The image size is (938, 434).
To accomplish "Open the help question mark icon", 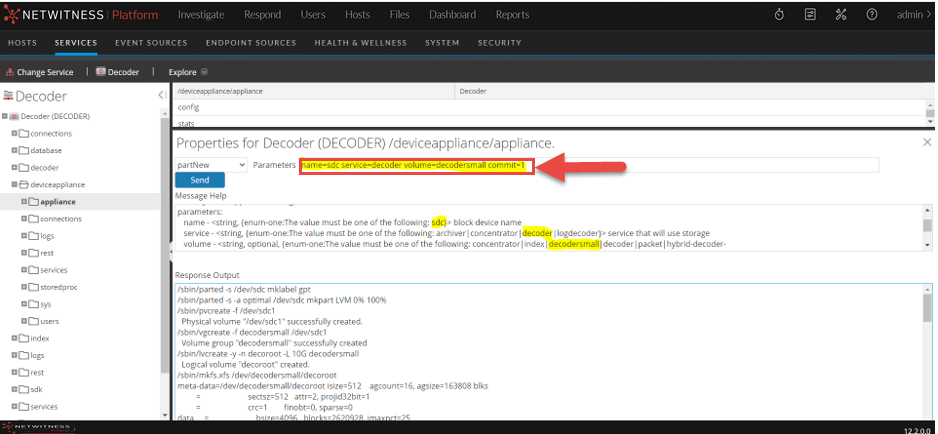I will tap(872, 15).
